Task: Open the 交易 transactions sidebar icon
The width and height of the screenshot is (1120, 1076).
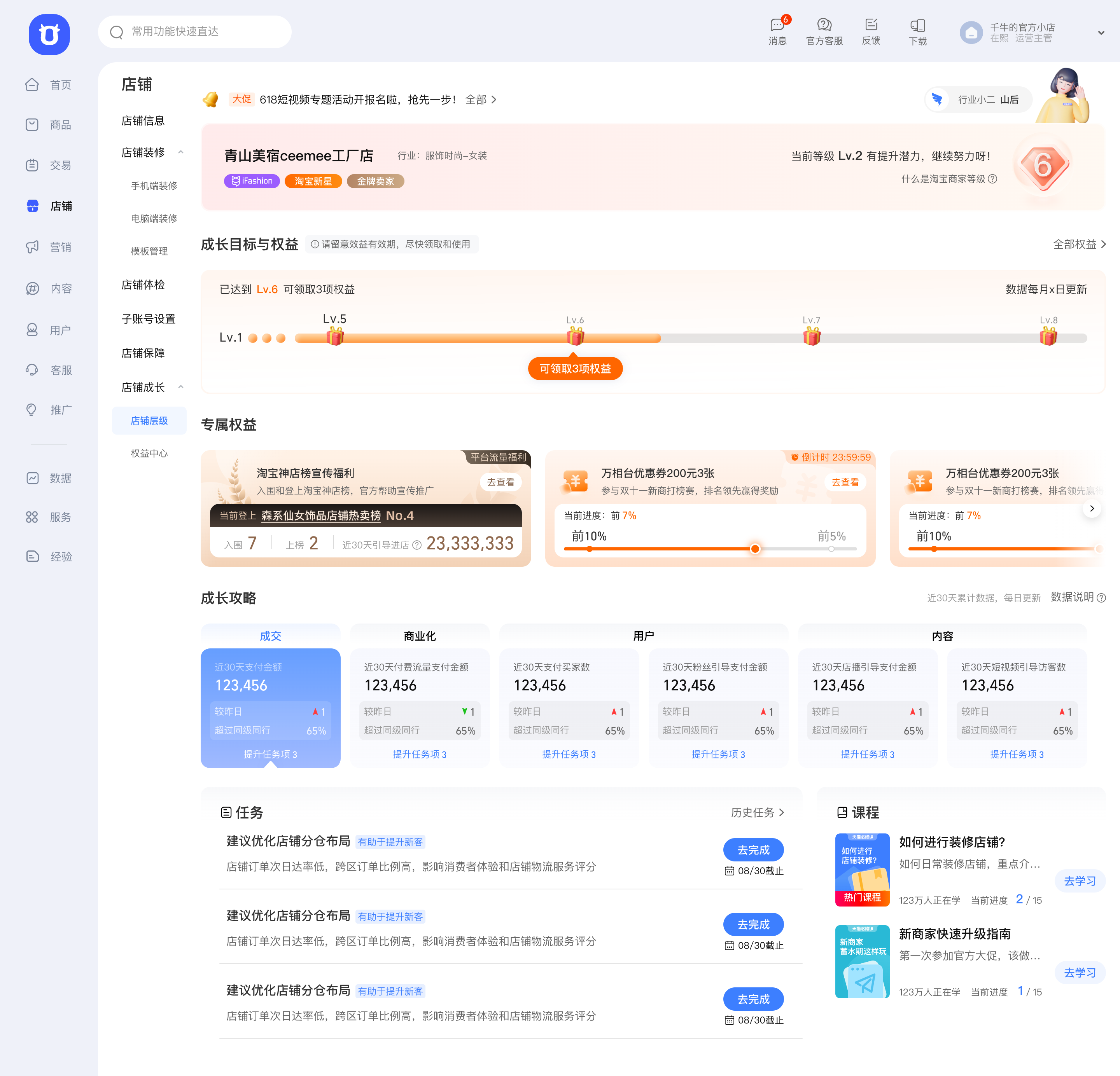Action: [x=32, y=165]
